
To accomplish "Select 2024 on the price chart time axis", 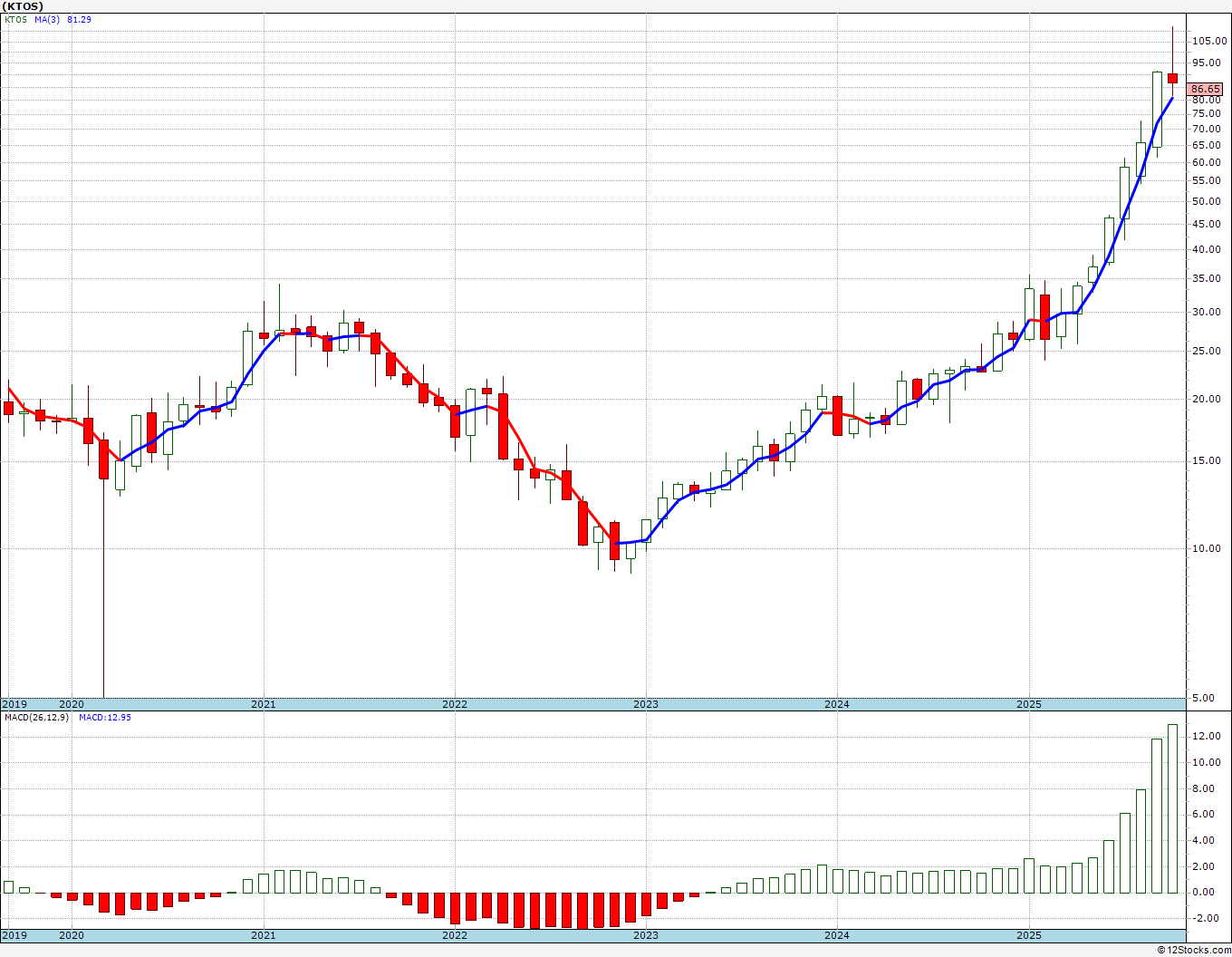I will 837,704.
